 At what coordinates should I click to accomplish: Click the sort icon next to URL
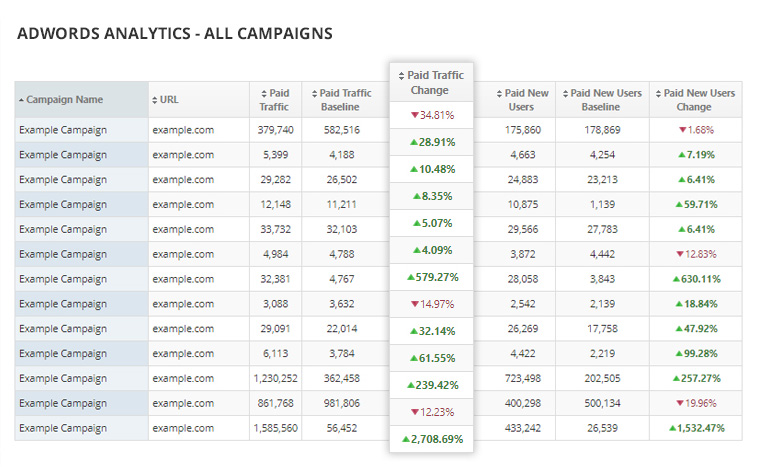[x=155, y=100]
